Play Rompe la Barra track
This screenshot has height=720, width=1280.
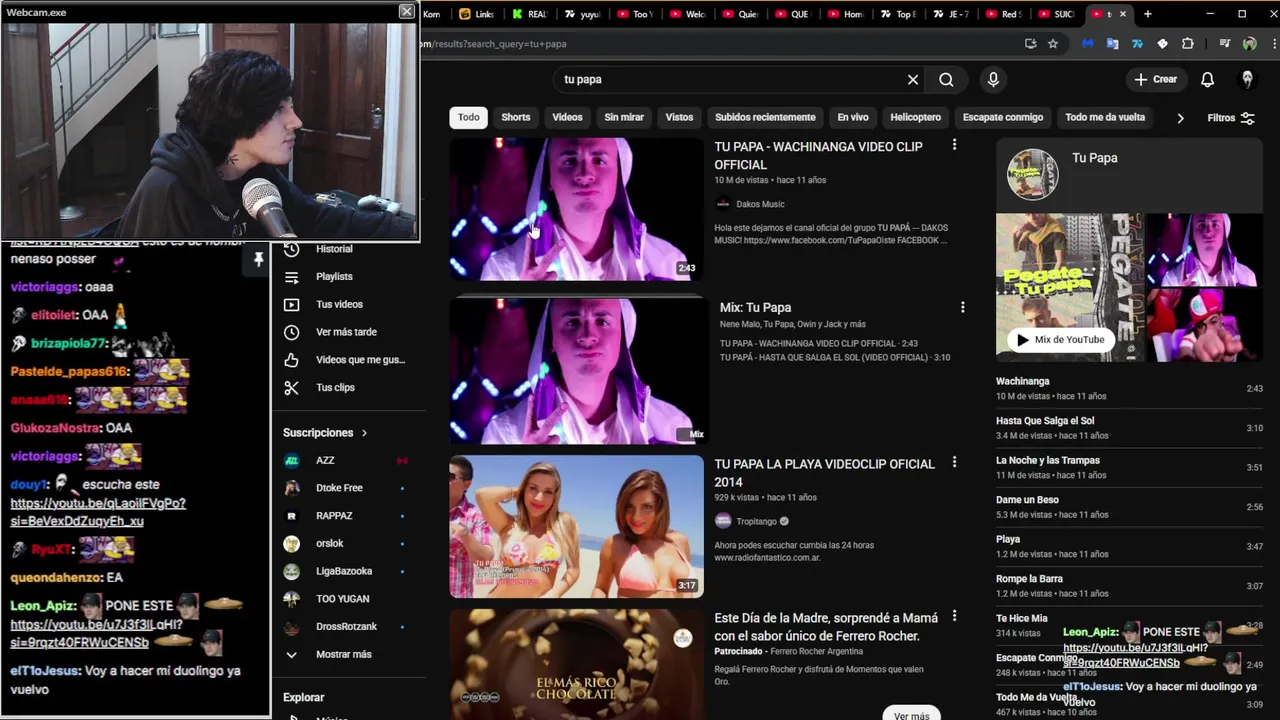pyautogui.click(x=1129, y=586)
